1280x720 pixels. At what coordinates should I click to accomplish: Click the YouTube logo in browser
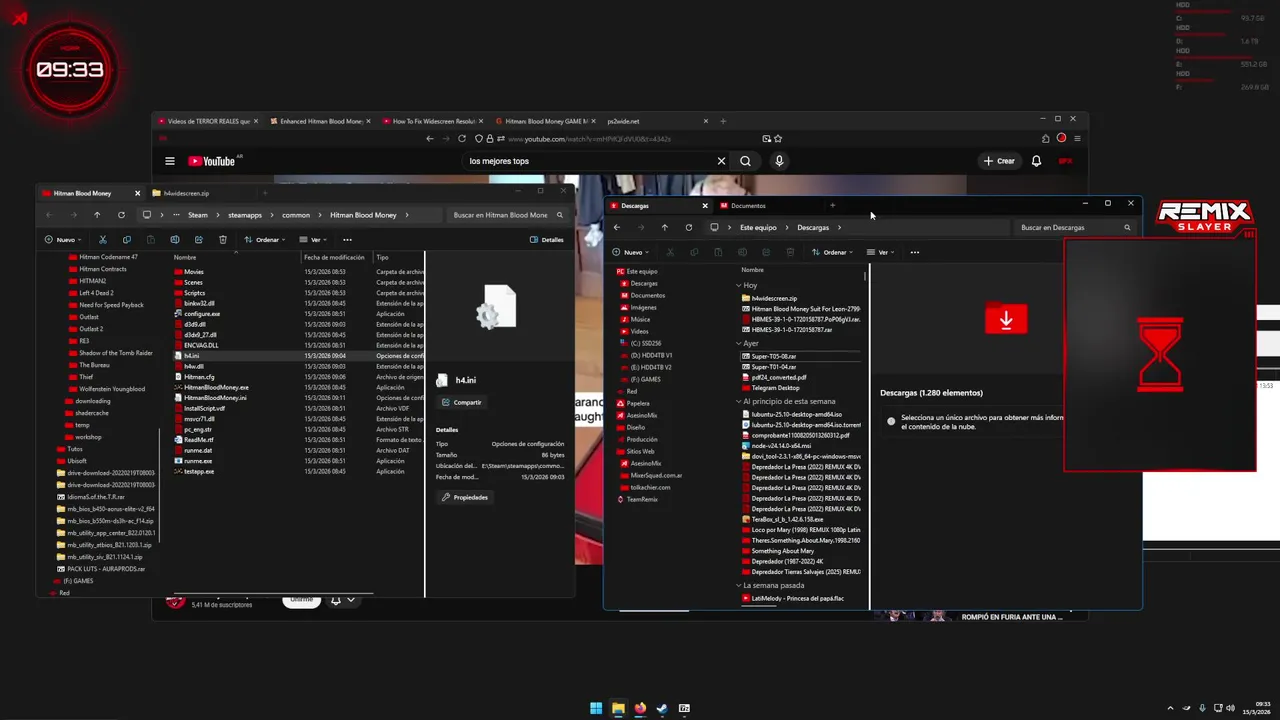[211, 161]
